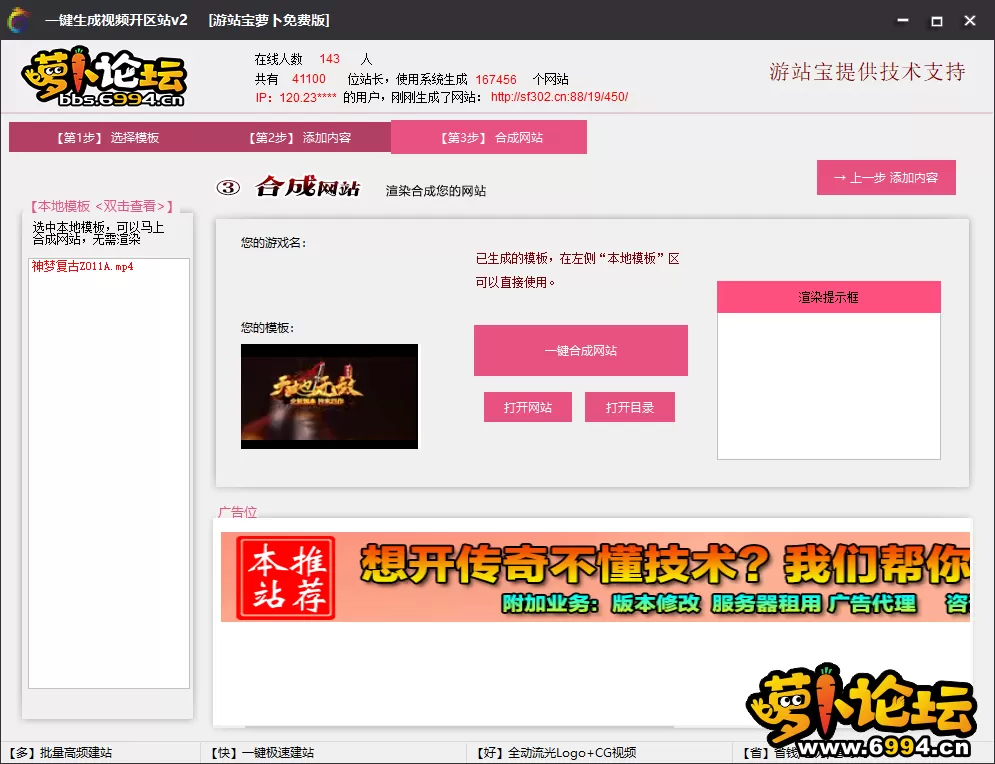Viewport: 995px width, 764px height.
Task: Click the generated sites count 167456
Action: [x=496, y=79]
